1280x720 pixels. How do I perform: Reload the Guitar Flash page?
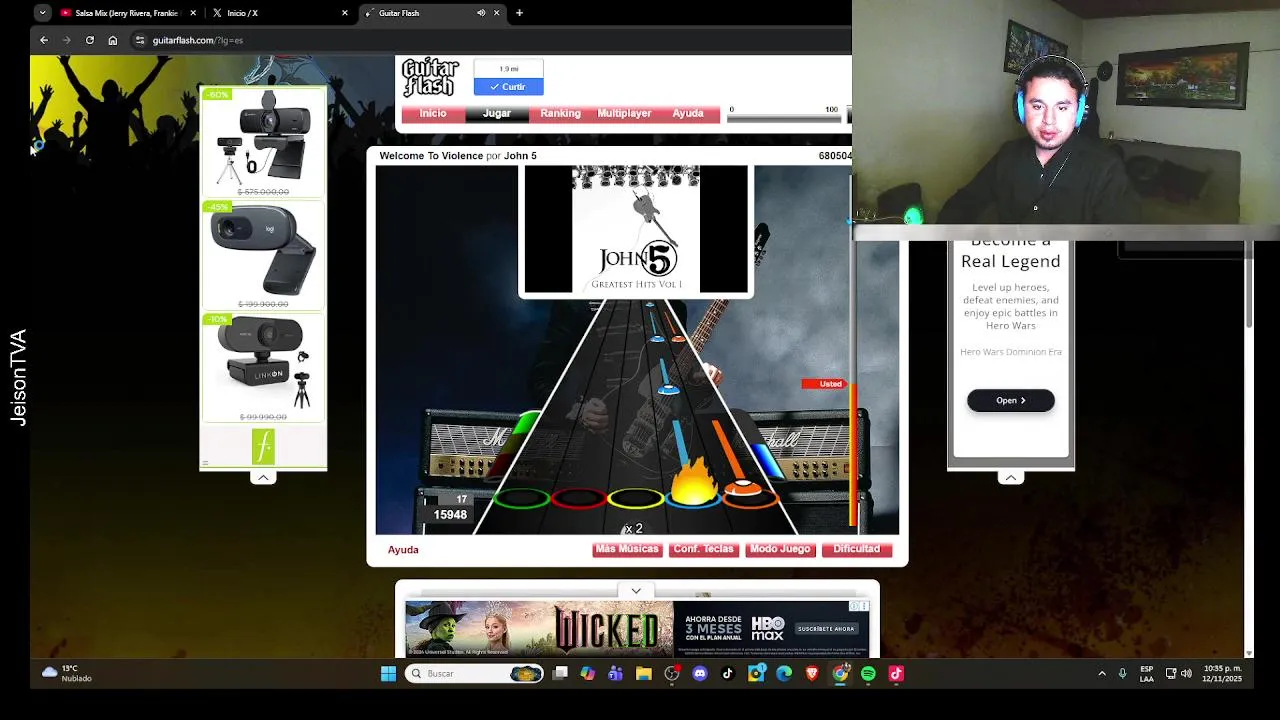(x=90, y=40)
